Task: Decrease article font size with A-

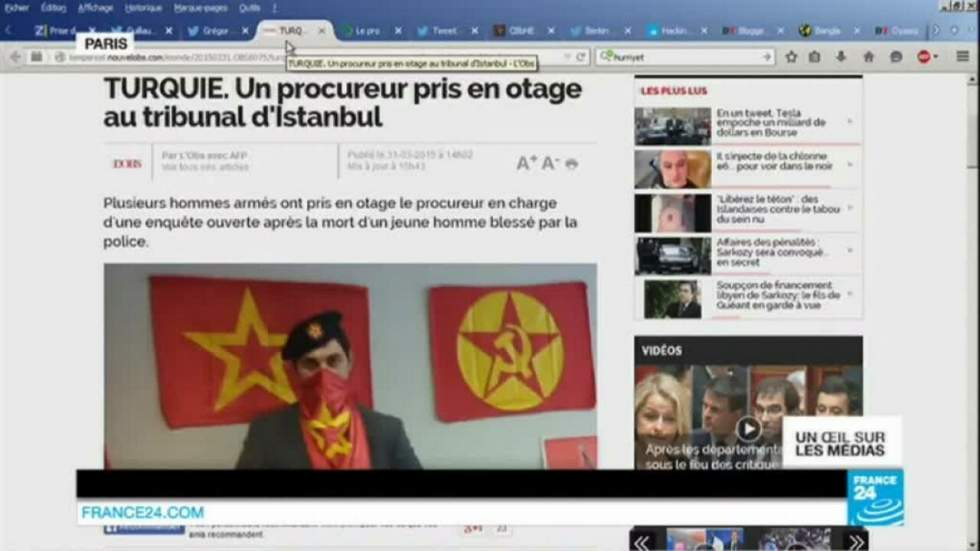Action: tap(551, 163)
